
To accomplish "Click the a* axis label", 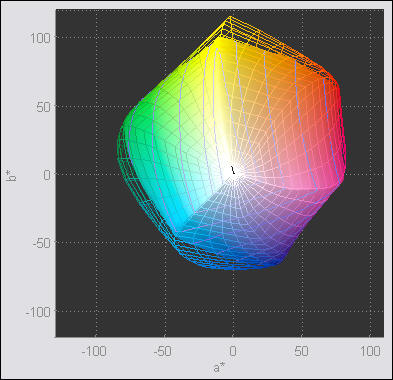I will [x=219, y=368].
